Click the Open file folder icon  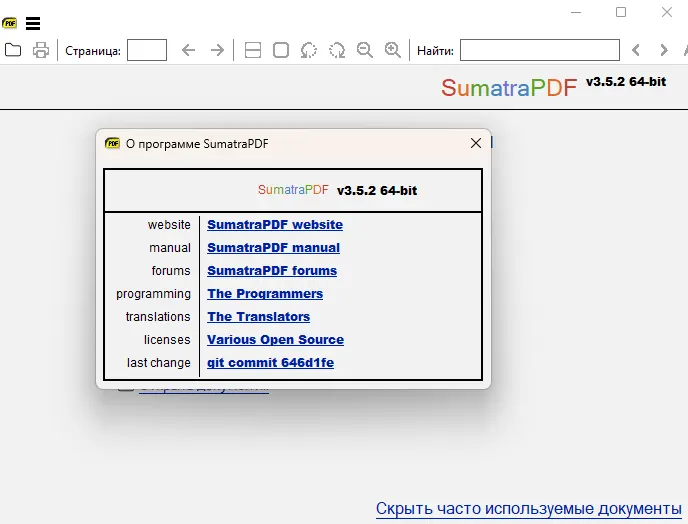pos(13,50)
